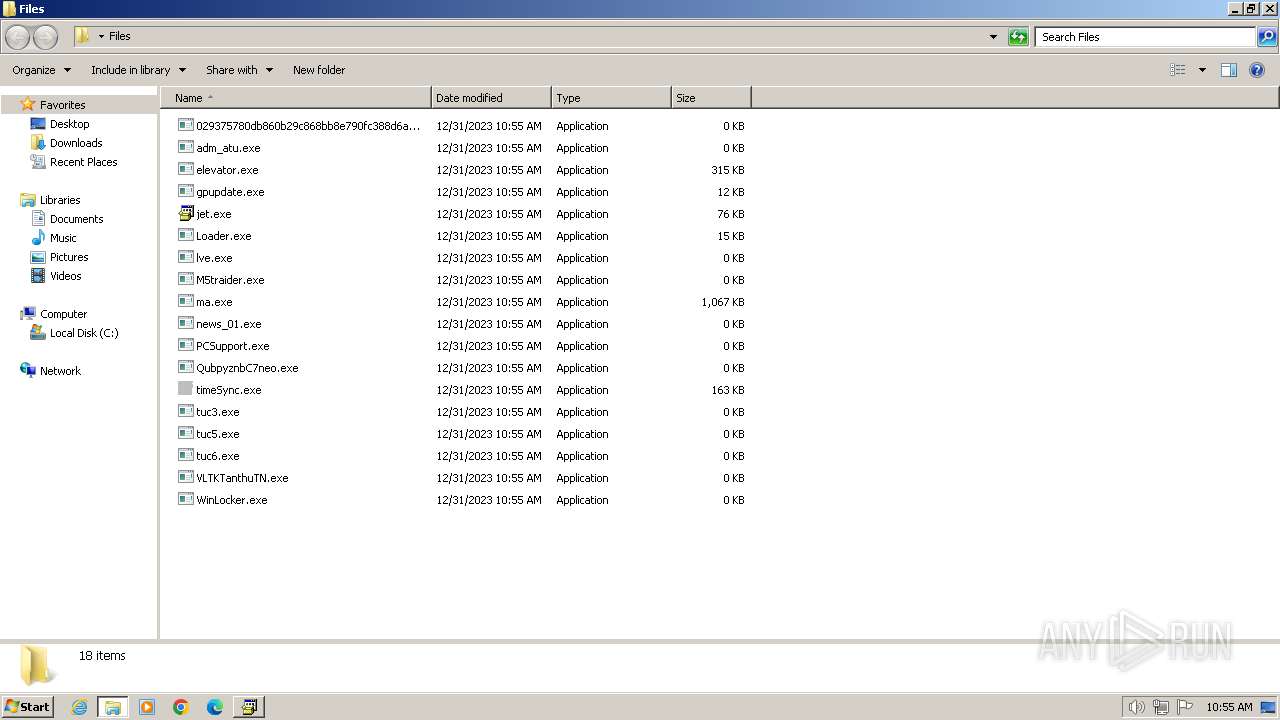Select the PCSupport.exe file name
1280x720 pixels.
pyautogui.click(x=233, y=346)
